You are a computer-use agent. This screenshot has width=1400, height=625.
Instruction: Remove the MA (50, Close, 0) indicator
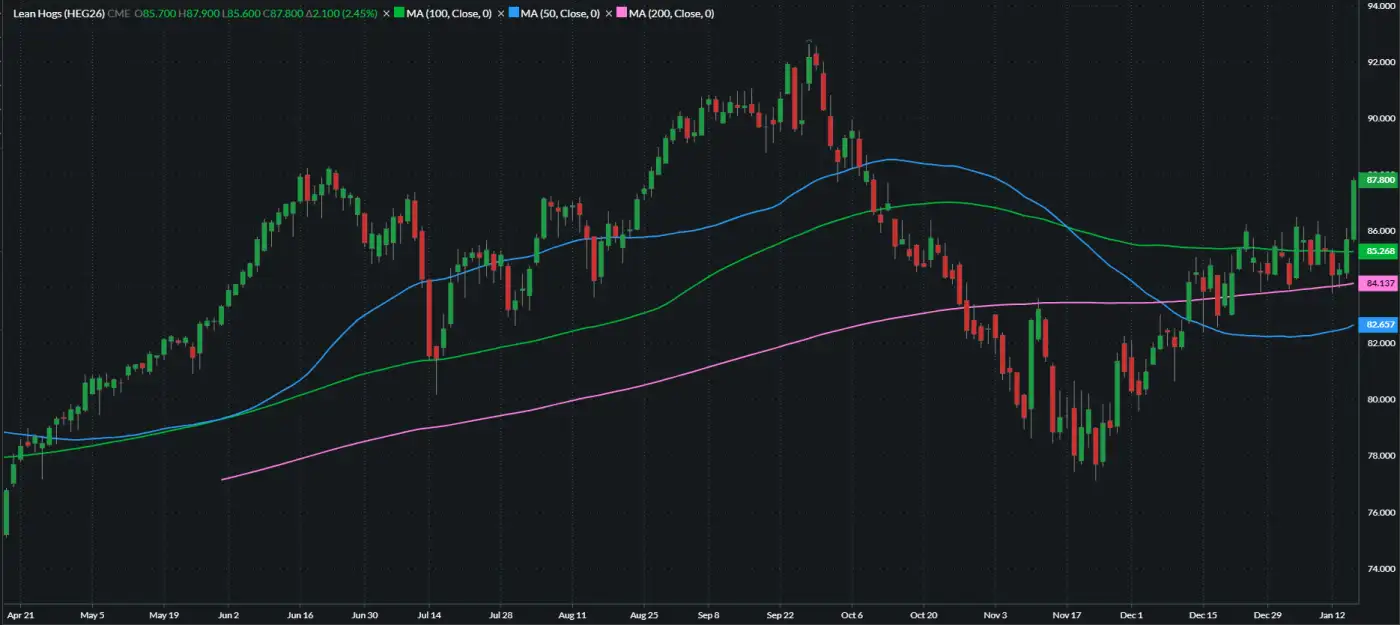click(500, 14)
